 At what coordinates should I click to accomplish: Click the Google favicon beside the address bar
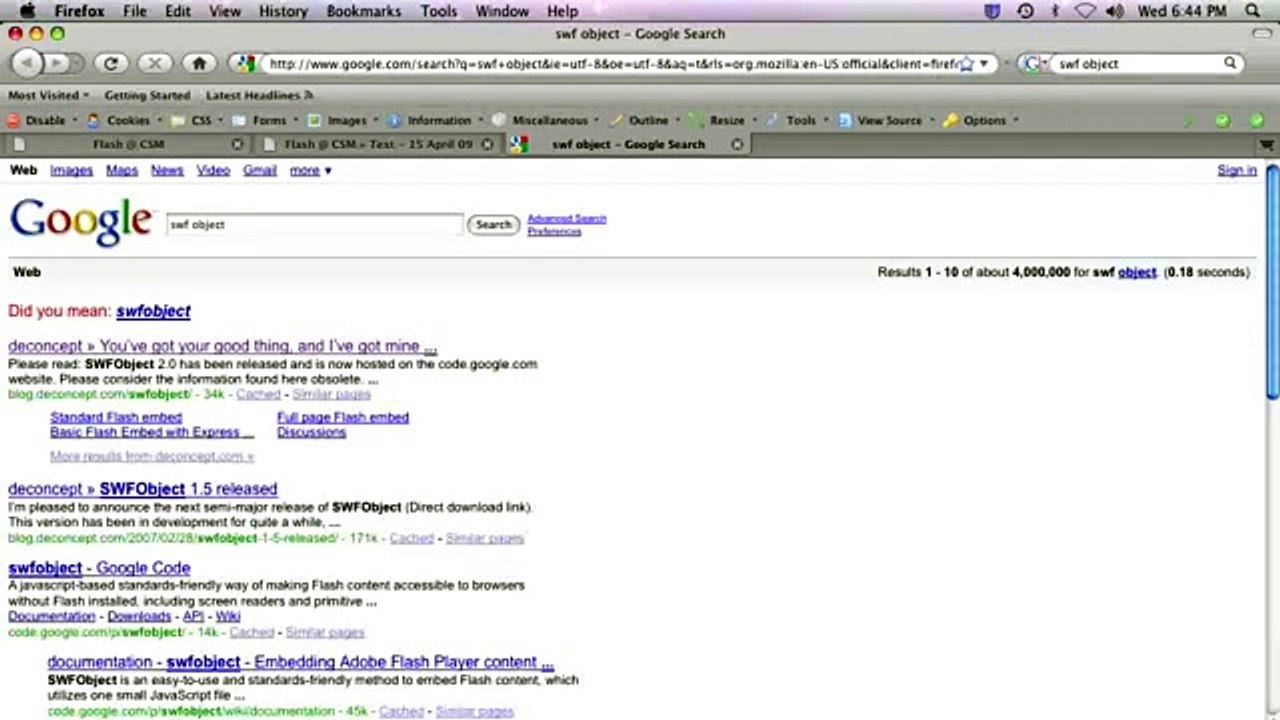click(245, 63)
